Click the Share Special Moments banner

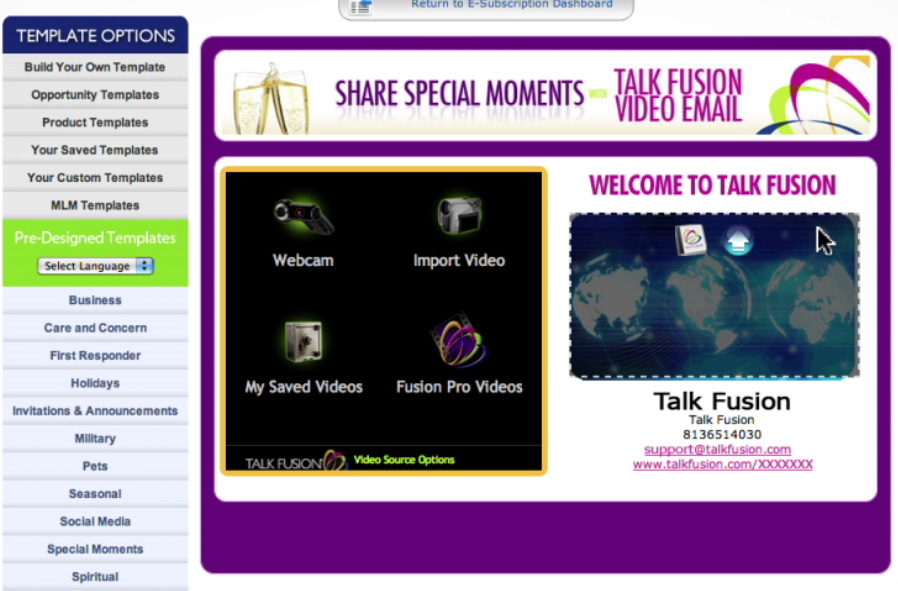coord(545,95)
